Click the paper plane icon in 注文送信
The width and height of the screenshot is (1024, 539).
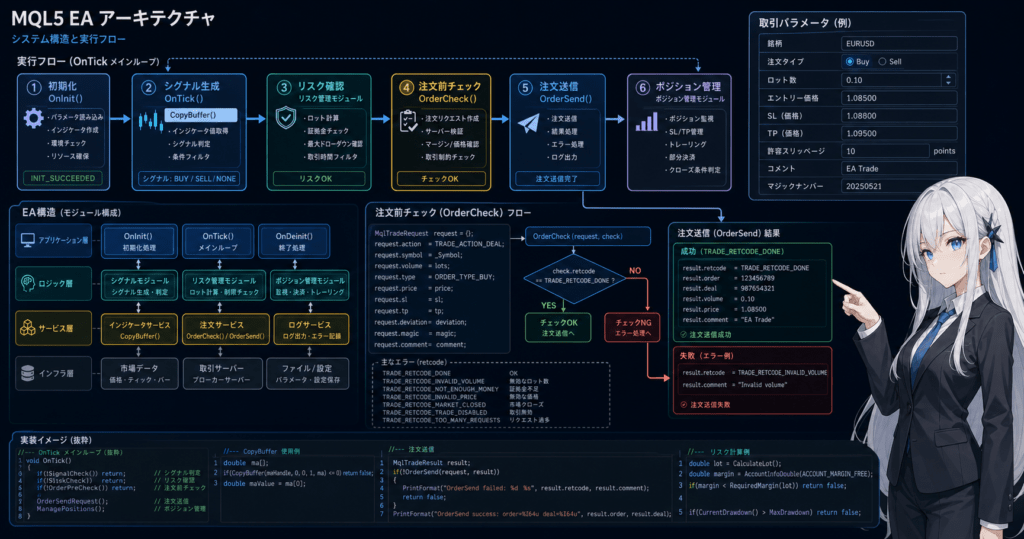pos(528,123)
